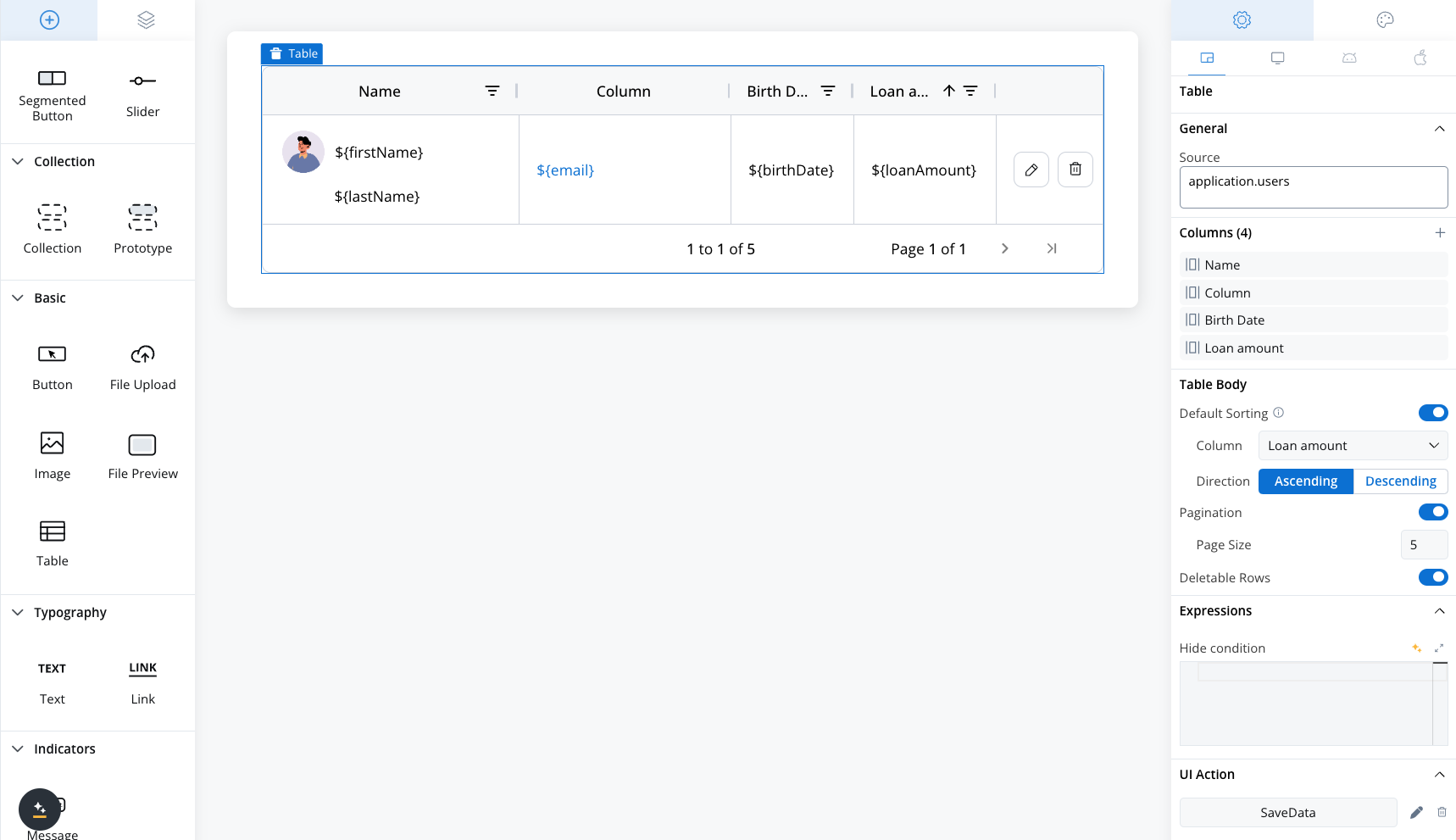Set sort direction to Descending
Viewport: 1456px width, 840px height.
[x=1401, y=481]
